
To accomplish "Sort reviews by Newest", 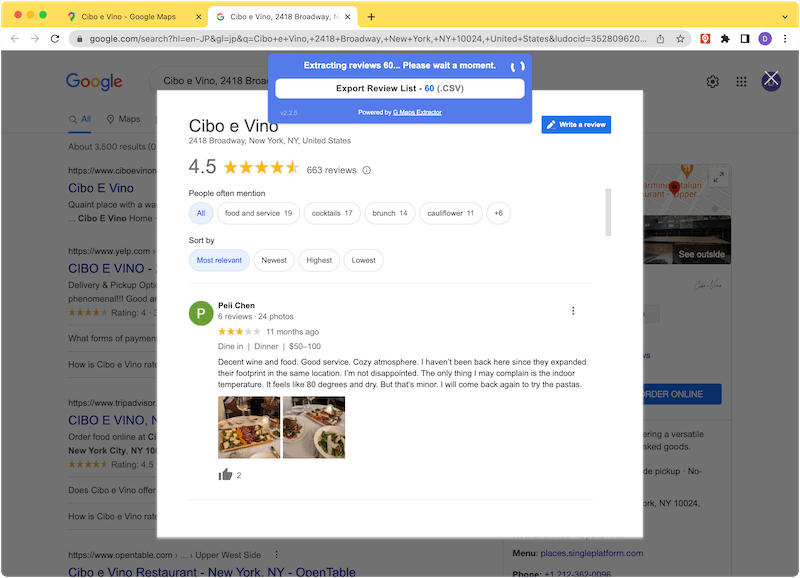I will pos(274,260).
